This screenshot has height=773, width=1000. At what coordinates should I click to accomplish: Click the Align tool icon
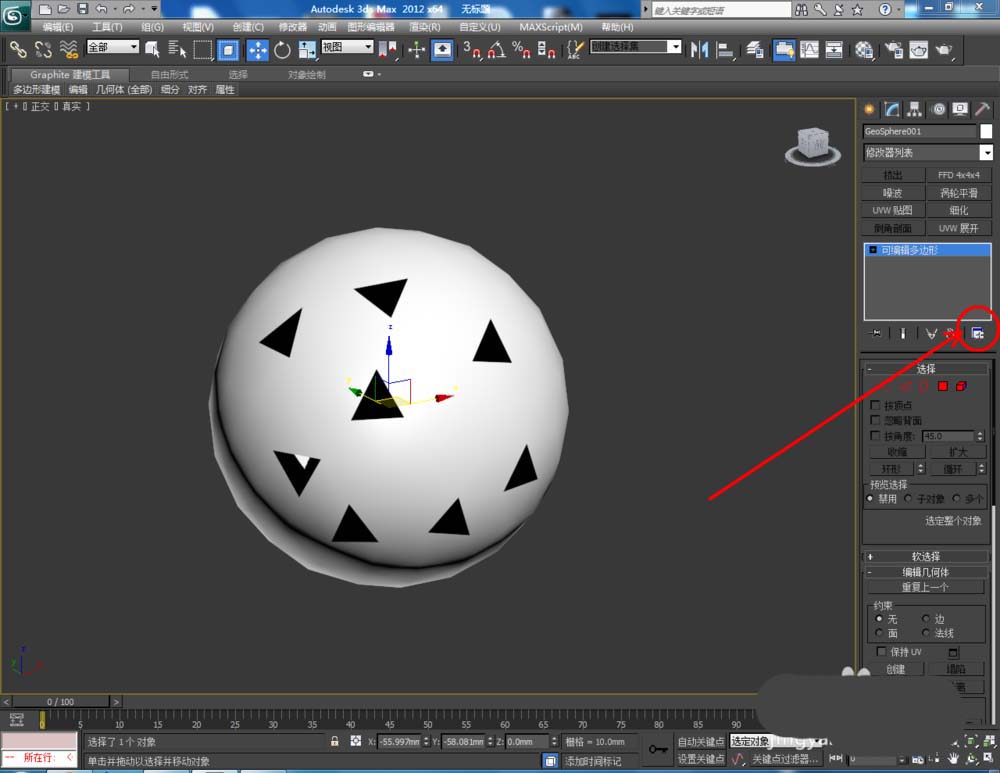[x=724, y=49]
